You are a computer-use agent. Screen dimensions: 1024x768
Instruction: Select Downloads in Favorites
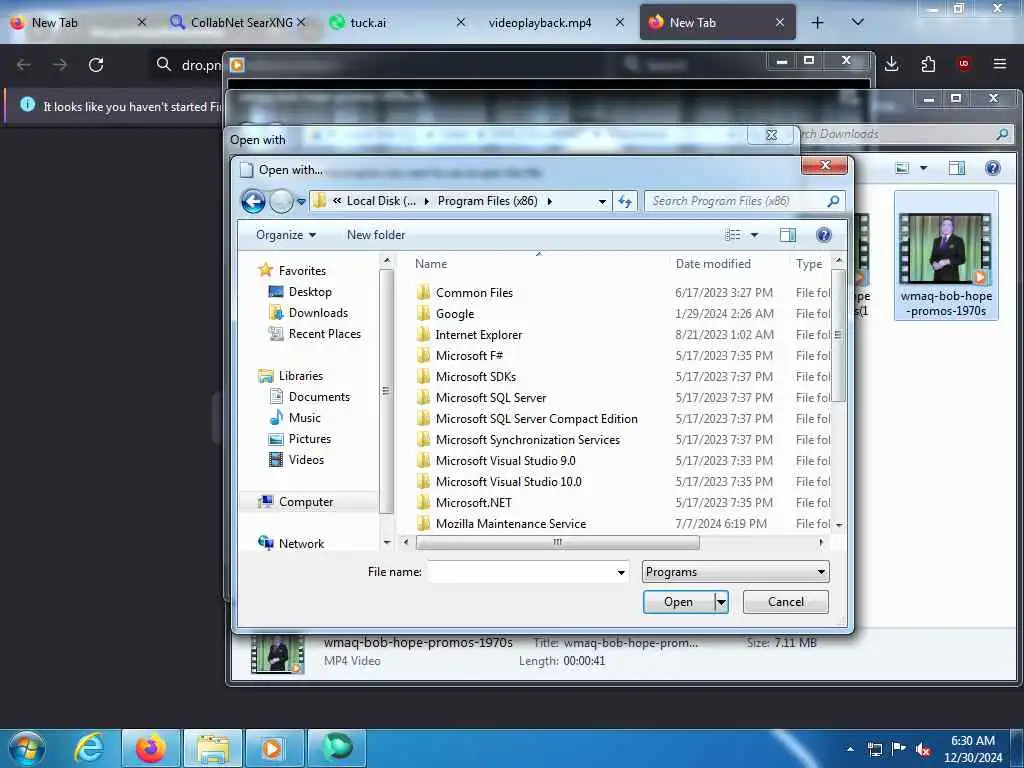pos(308,313)
